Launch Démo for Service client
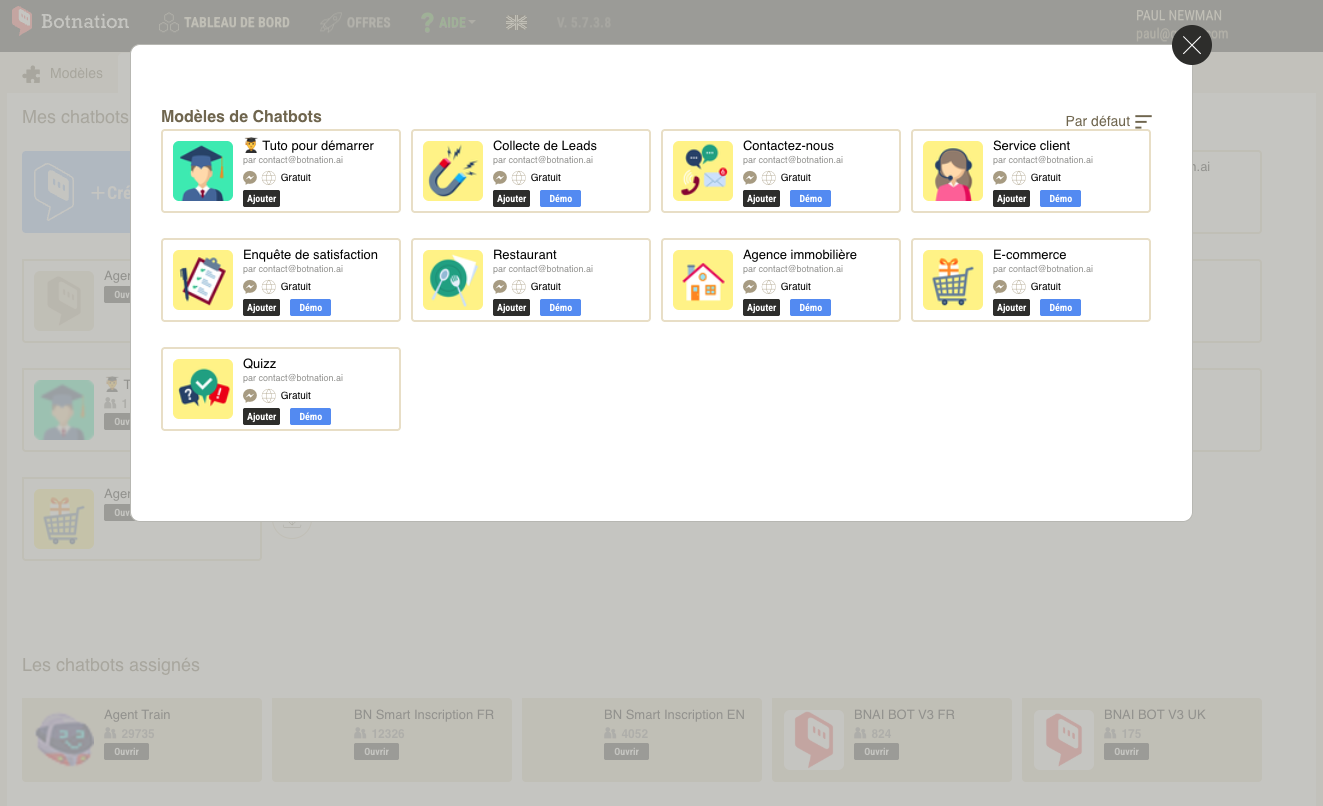This screenshot has width=1323, height=806. (1060, 199)
